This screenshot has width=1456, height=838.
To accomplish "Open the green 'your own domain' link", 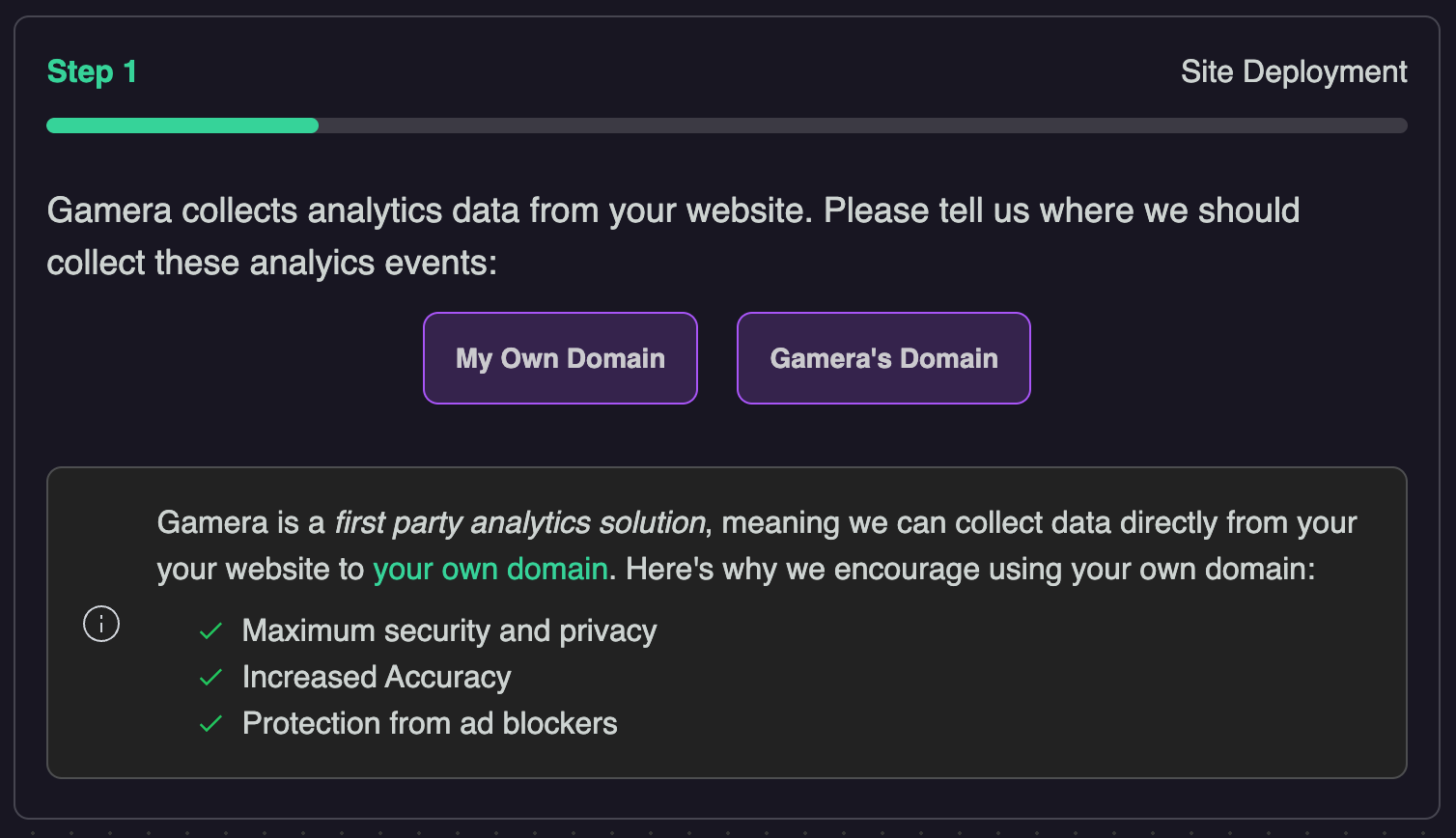I will pos(490,569).
